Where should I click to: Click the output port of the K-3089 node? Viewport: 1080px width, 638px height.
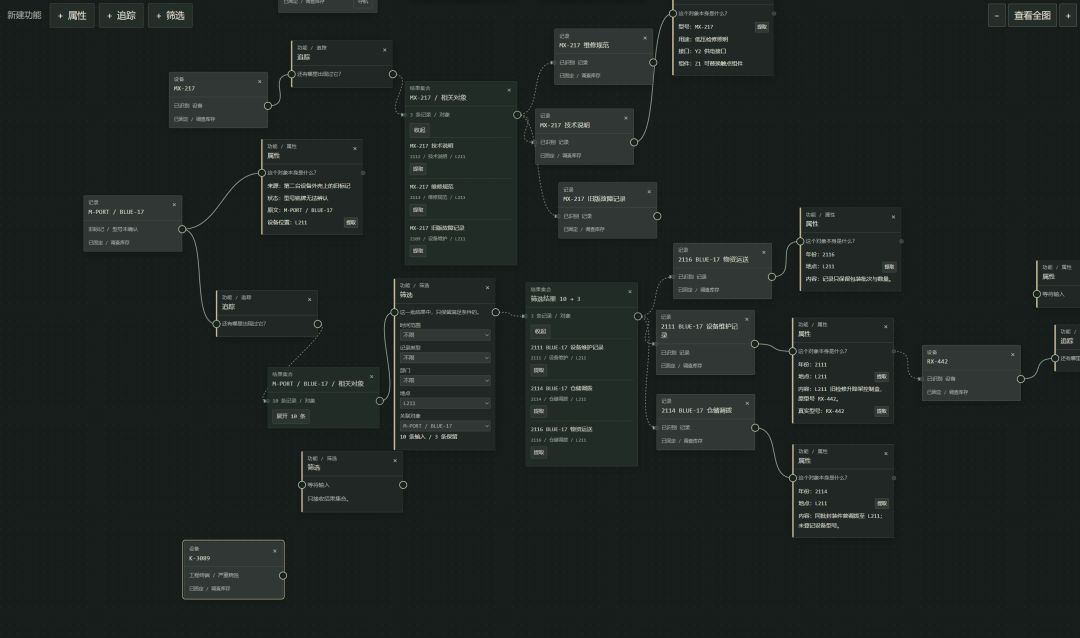283,575
